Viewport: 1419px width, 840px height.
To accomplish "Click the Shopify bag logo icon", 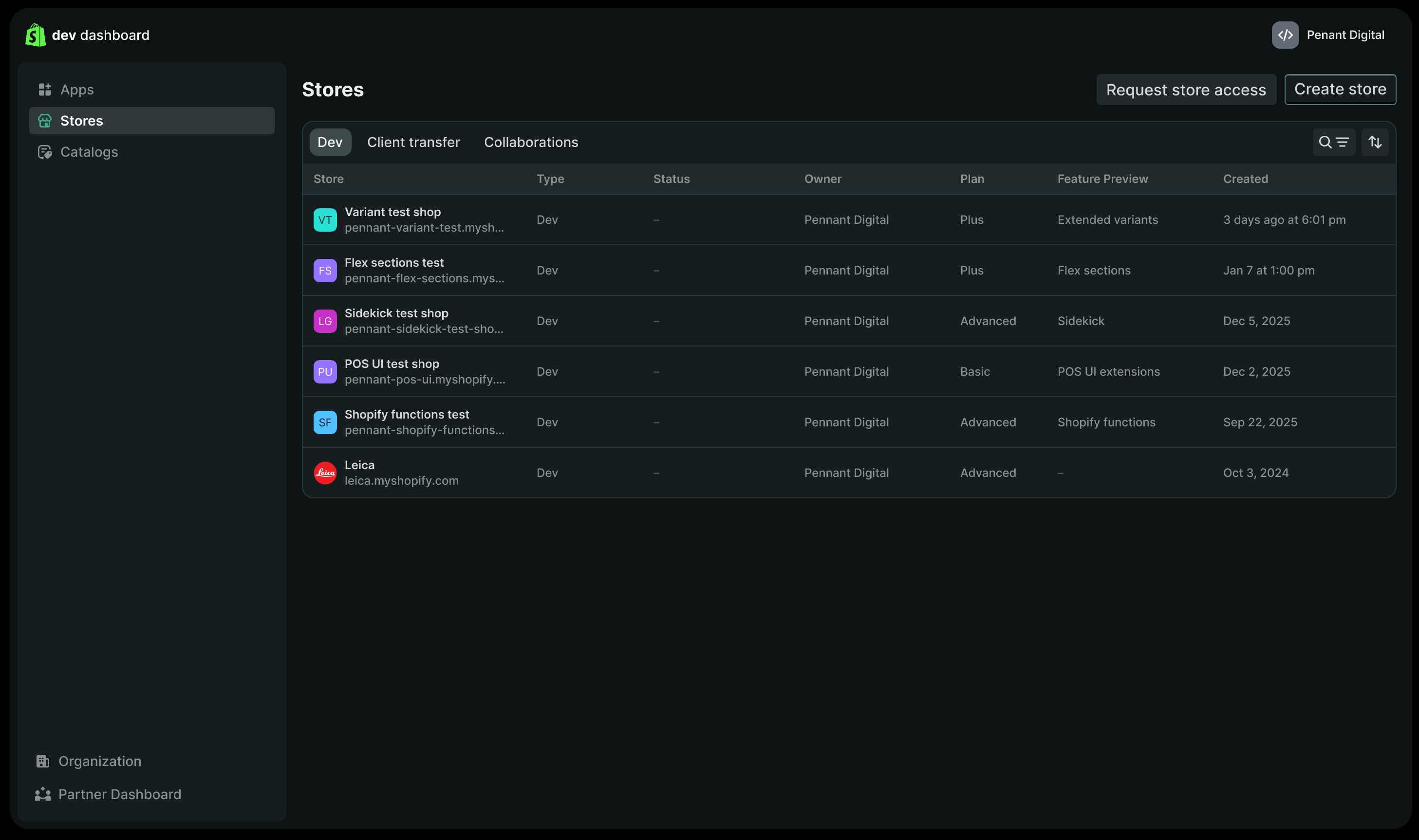I will tap(35, 35).
